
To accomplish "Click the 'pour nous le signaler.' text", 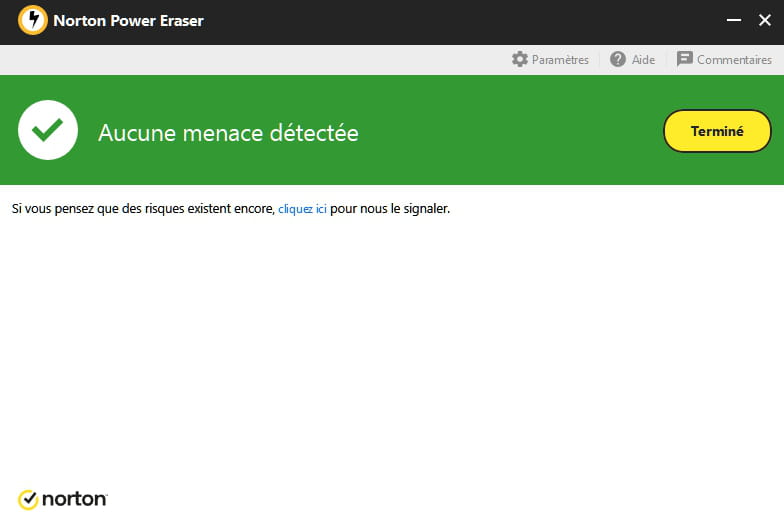I will pos(390,208).
